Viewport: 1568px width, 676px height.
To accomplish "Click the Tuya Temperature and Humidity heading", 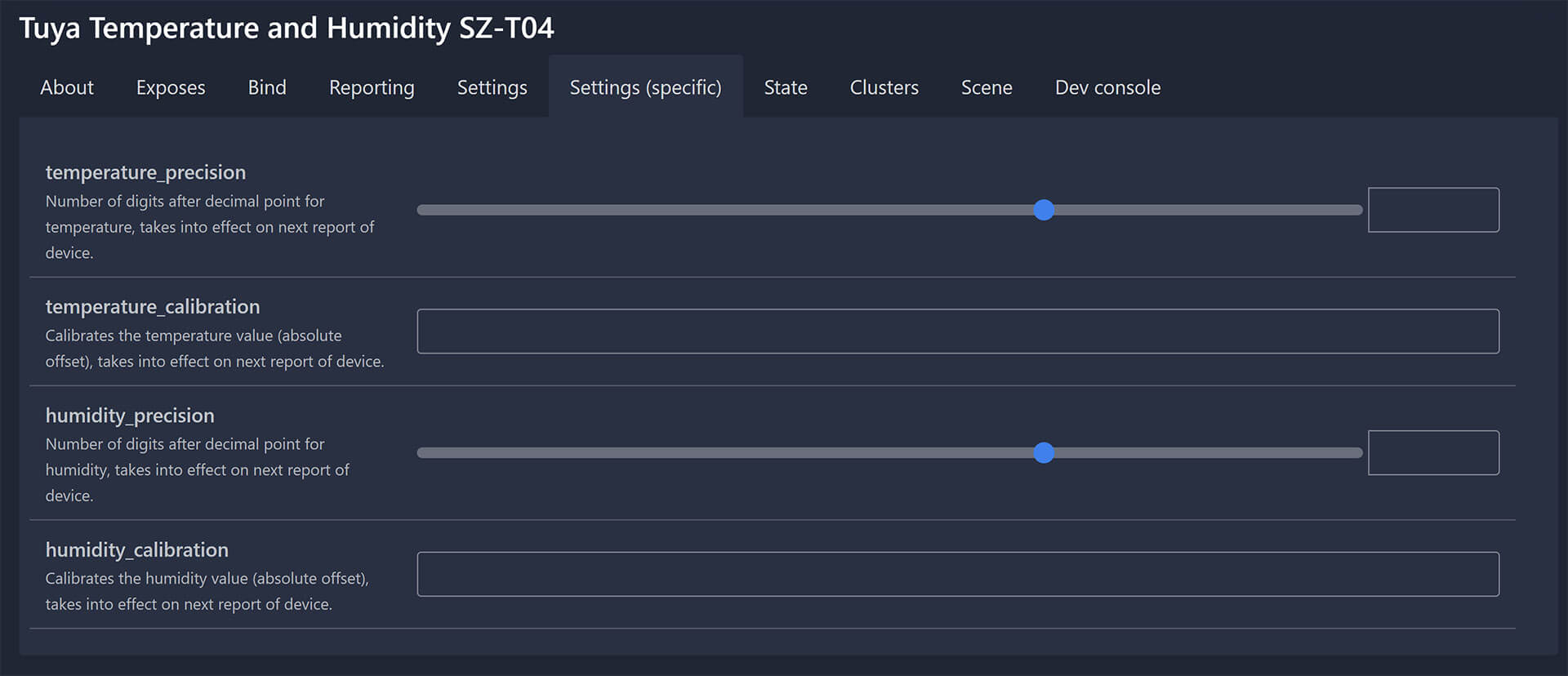I will click(x=287, y=29).
